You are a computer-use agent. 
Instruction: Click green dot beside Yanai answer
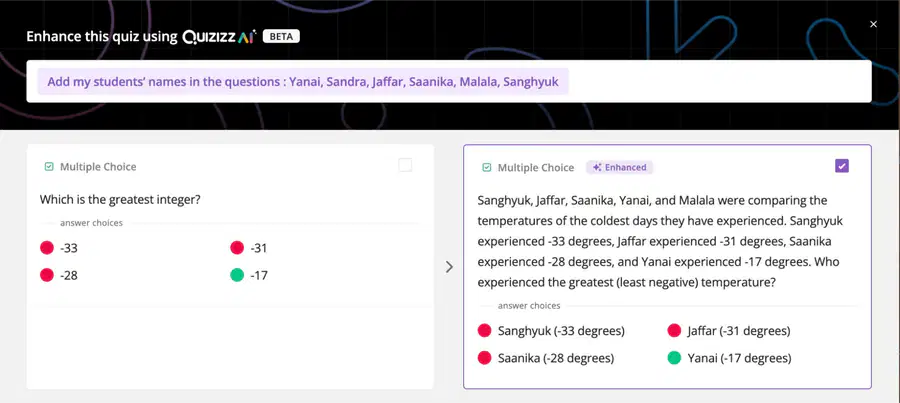click(x=674, y=358)
